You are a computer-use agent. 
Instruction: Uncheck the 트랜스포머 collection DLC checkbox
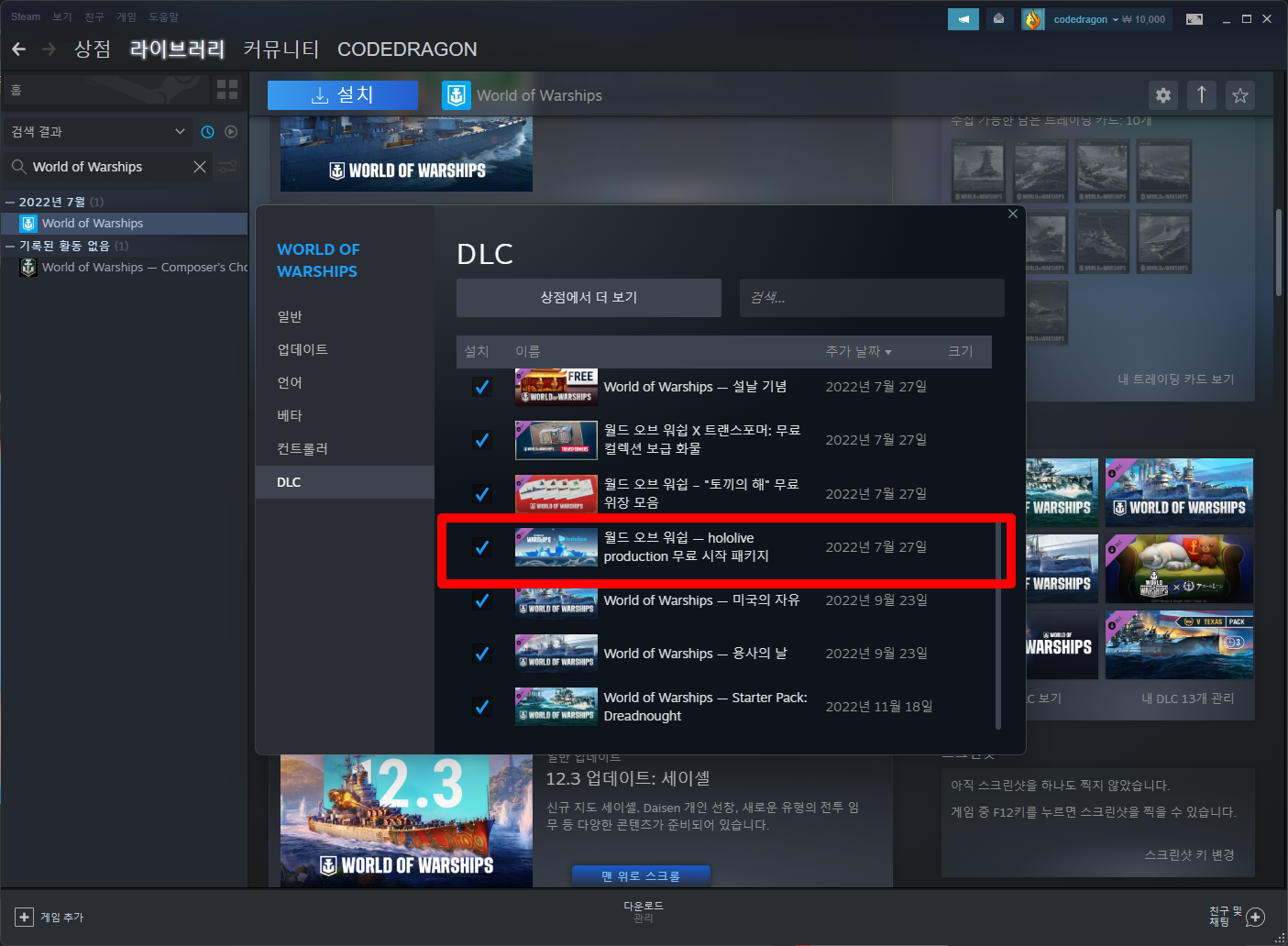coord(481,440)
